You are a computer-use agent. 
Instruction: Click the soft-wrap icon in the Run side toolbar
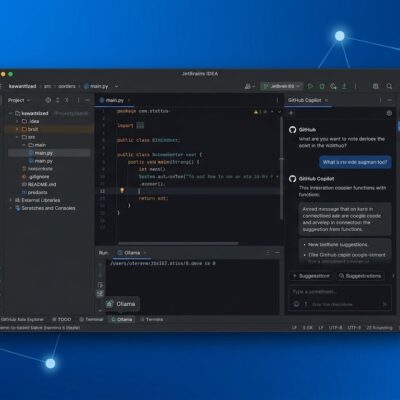100,285
